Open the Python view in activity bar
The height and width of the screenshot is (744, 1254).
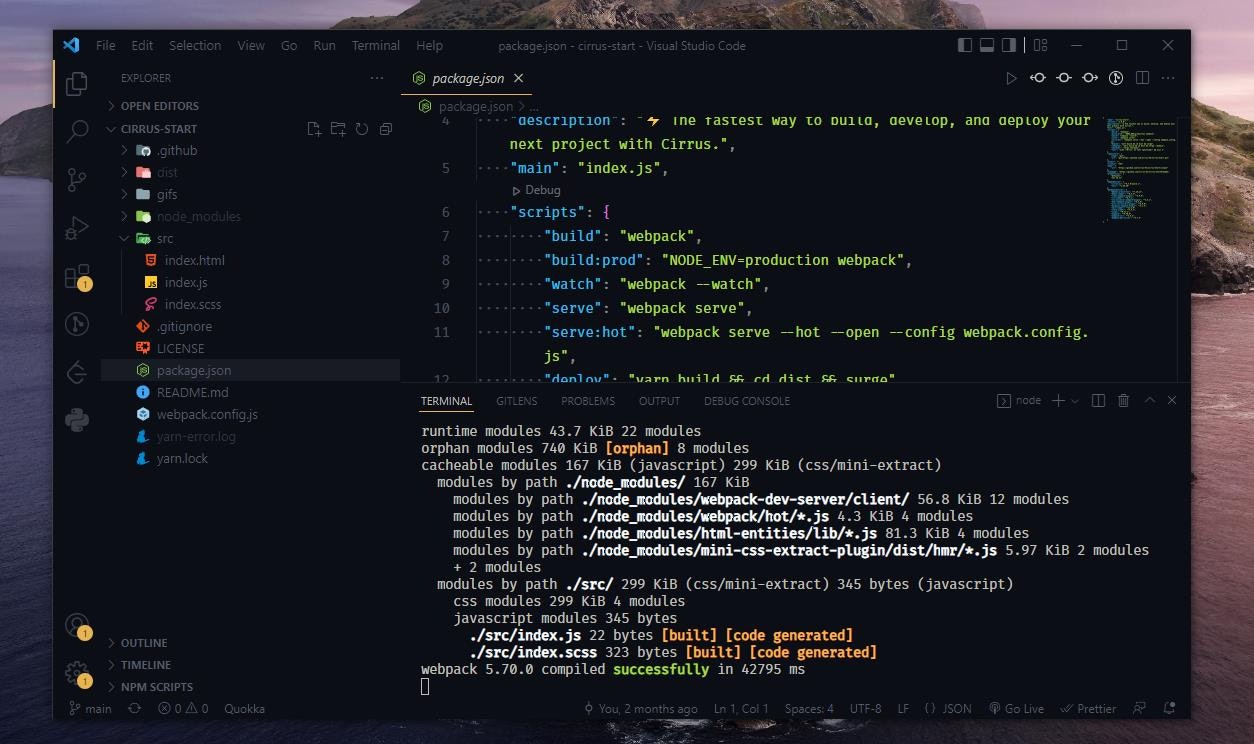pos(77,419)
